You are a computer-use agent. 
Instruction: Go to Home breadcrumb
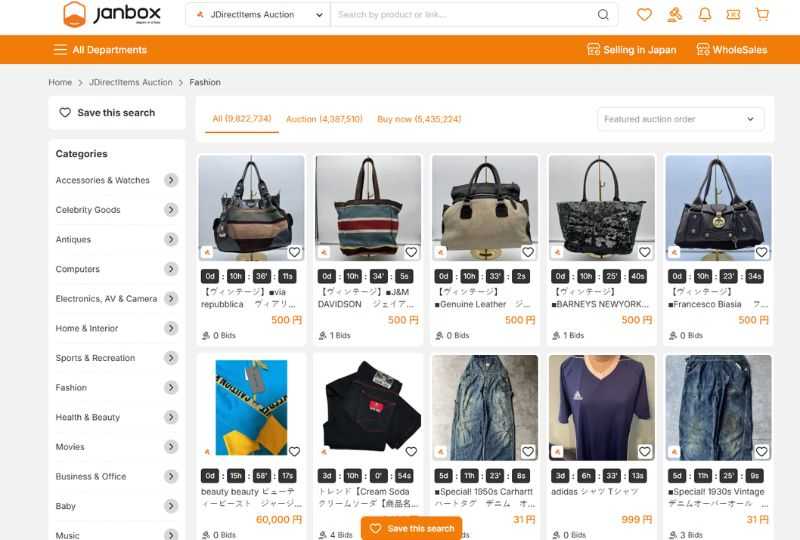[x=60, y=82]
